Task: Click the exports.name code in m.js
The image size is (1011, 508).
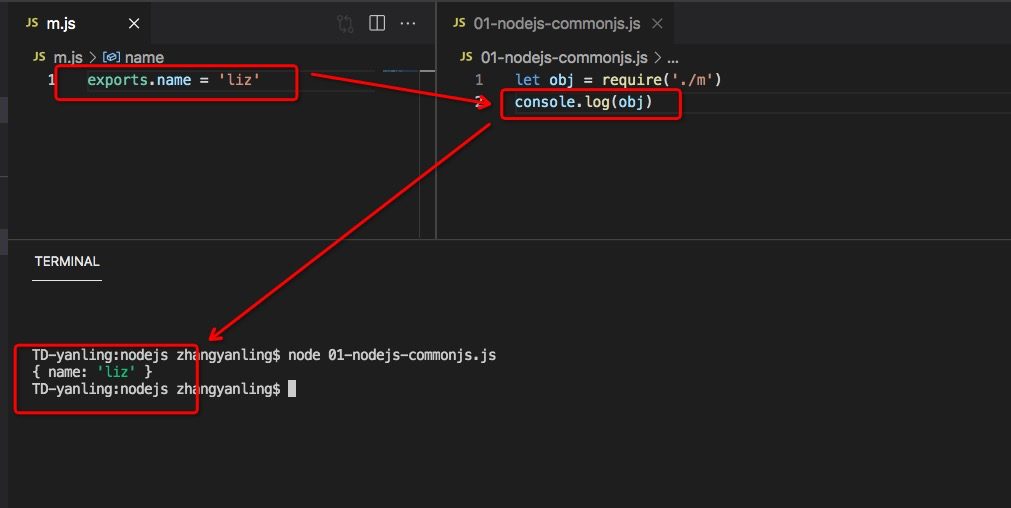Action: [x=139, y=80]
